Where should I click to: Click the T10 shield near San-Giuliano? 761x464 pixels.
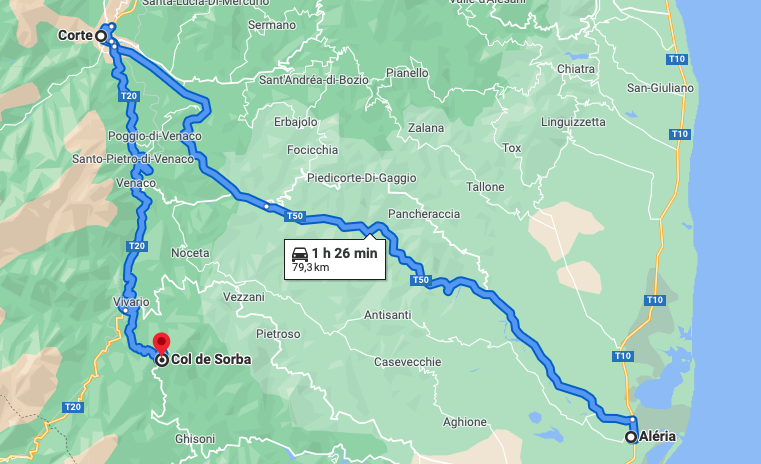[x=677, y=59]
